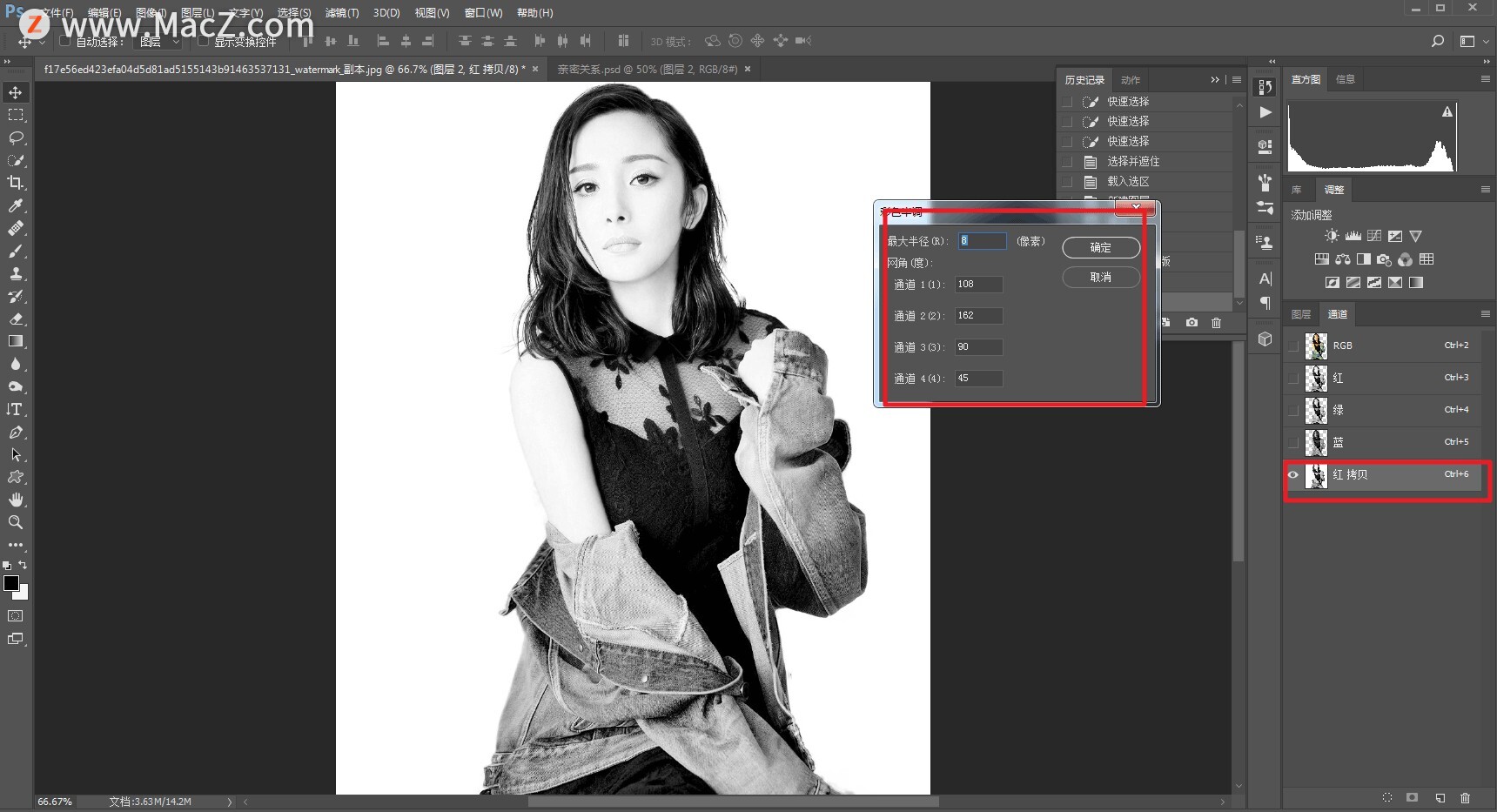Screen dimensions: 1497x812
Task: Open the 滤镜(T) menu
Action: (x=342, y=13)
